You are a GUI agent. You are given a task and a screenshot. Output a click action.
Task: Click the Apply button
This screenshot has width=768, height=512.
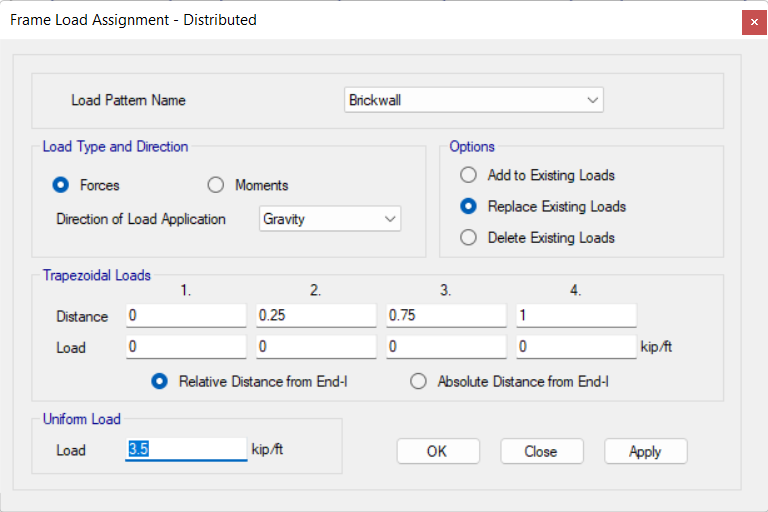(646, 451)
